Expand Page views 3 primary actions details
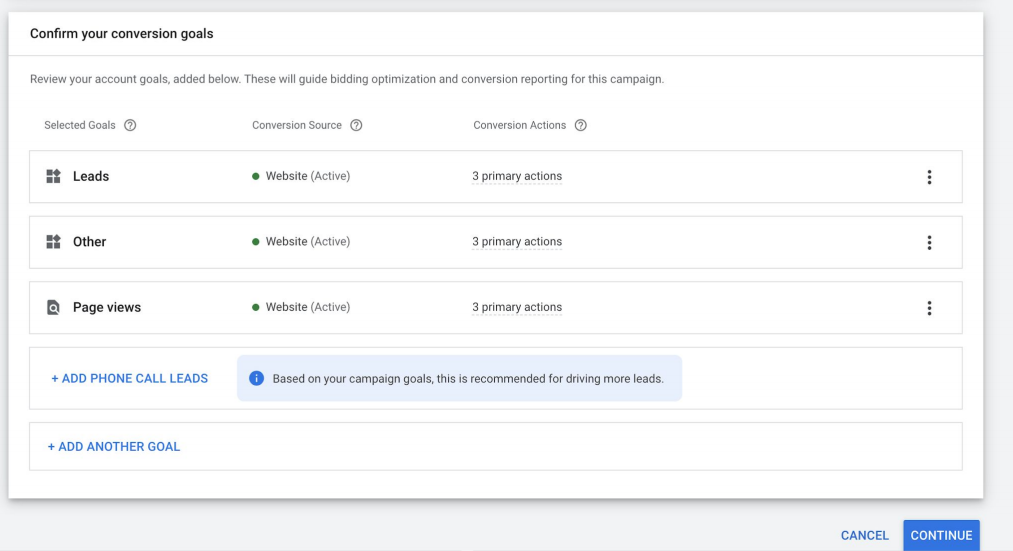This screenshot has height=551, width=1013. 516,308
